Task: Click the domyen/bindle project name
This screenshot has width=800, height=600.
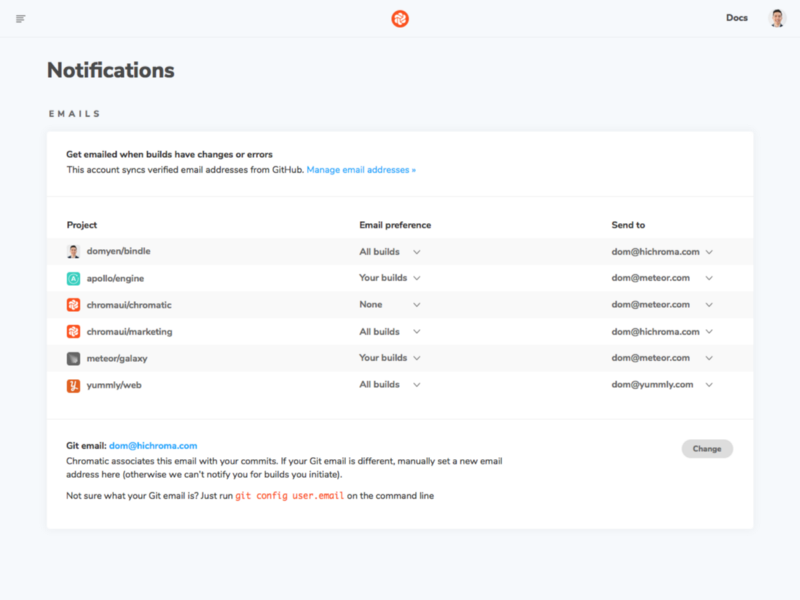Action: 118,252
